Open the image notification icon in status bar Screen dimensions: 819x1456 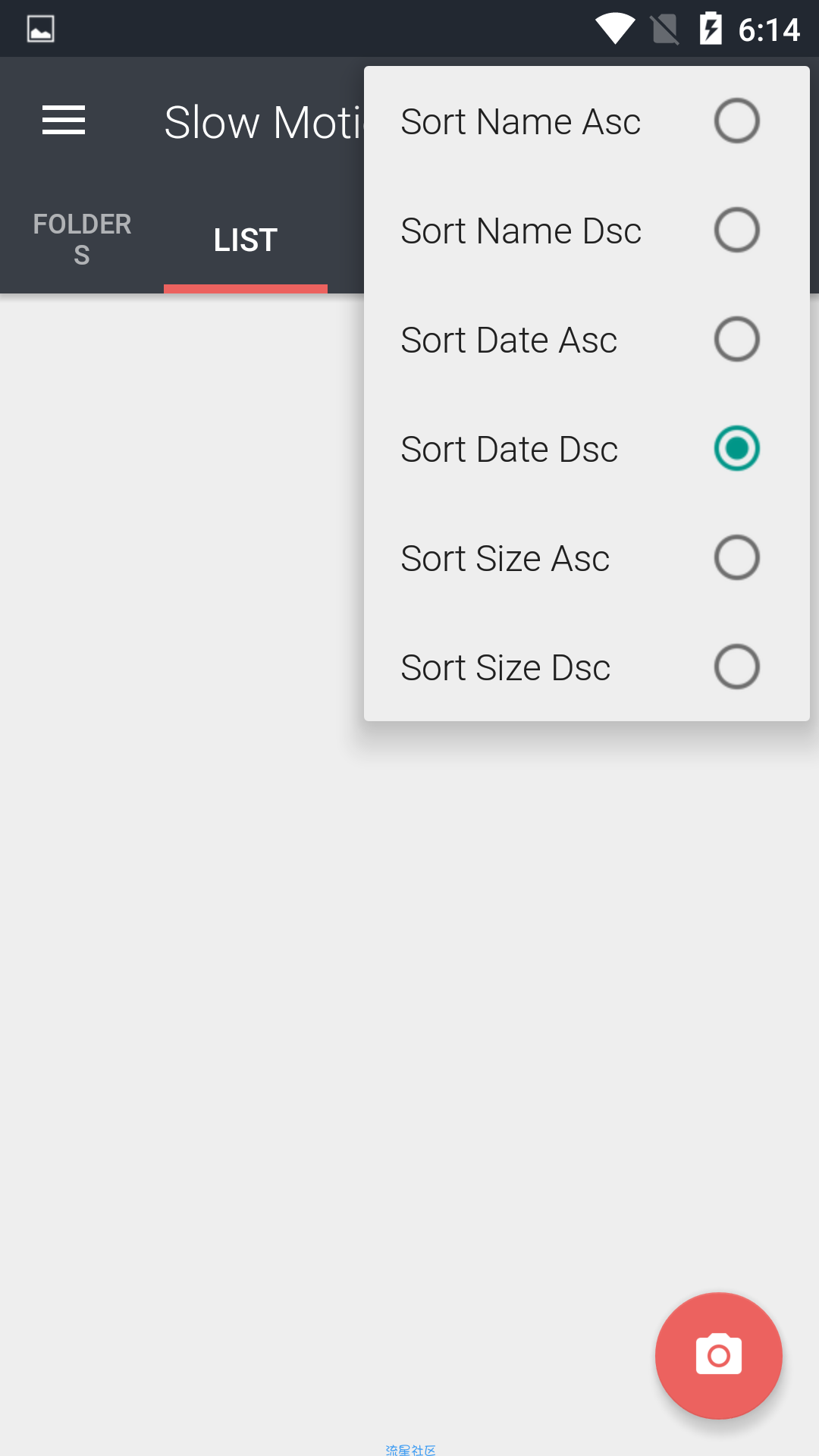click(41, 30)
